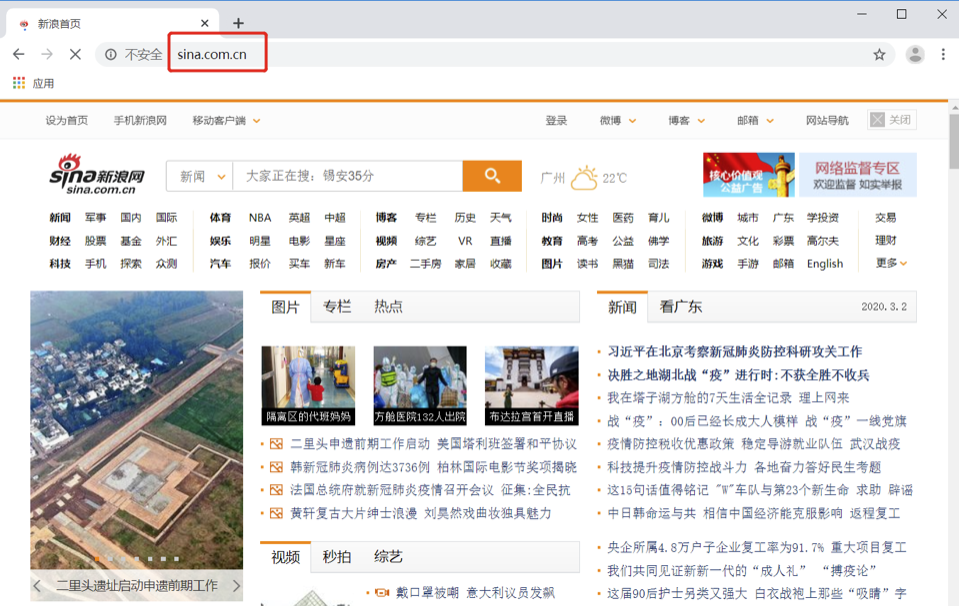Click the browser forward arrow
Image resolution: width=959 pixels, height=606 pixels.
(x=47, y=54)
